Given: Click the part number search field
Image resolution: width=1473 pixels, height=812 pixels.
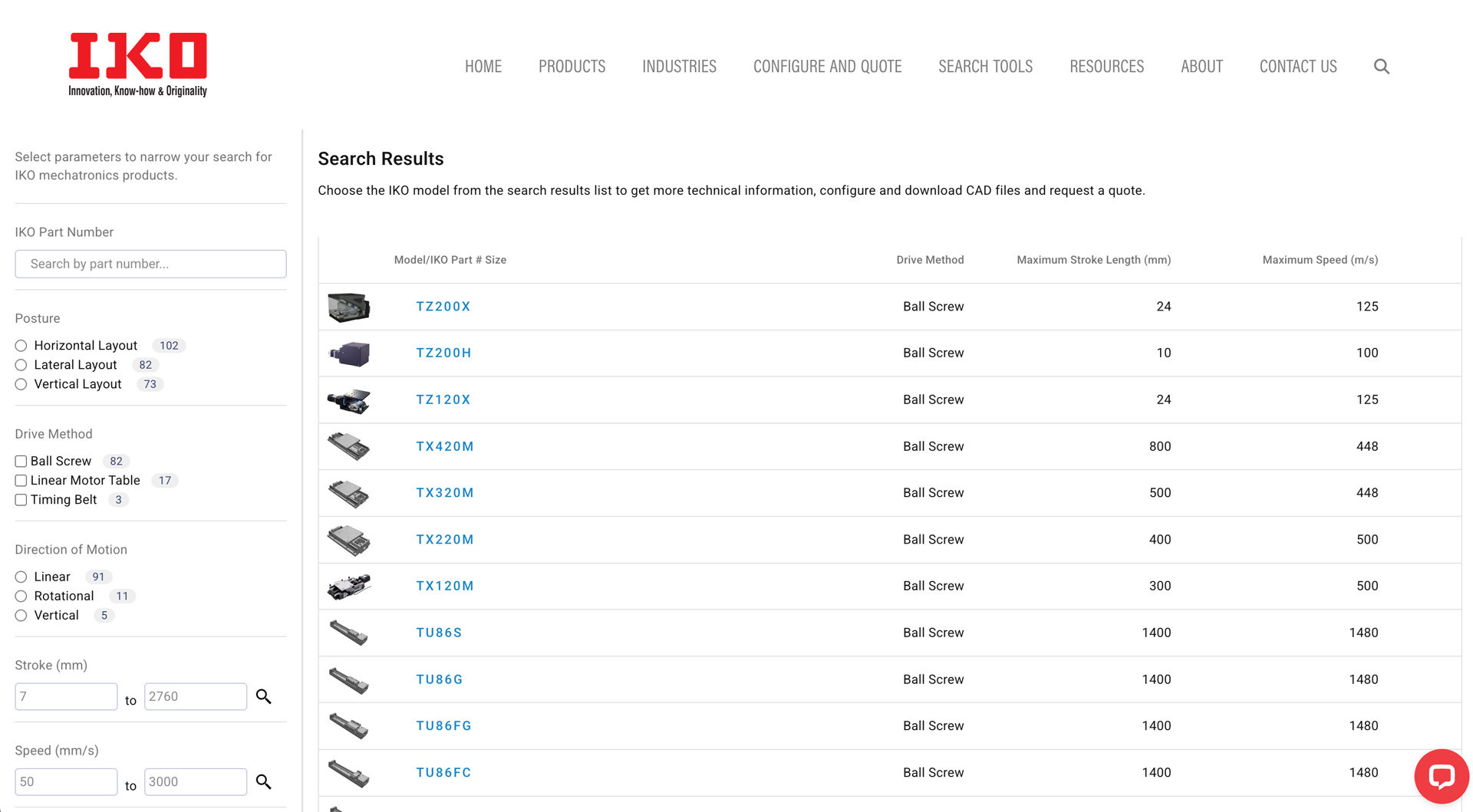Looking at the screenshot, I should [x=150, y=264].
